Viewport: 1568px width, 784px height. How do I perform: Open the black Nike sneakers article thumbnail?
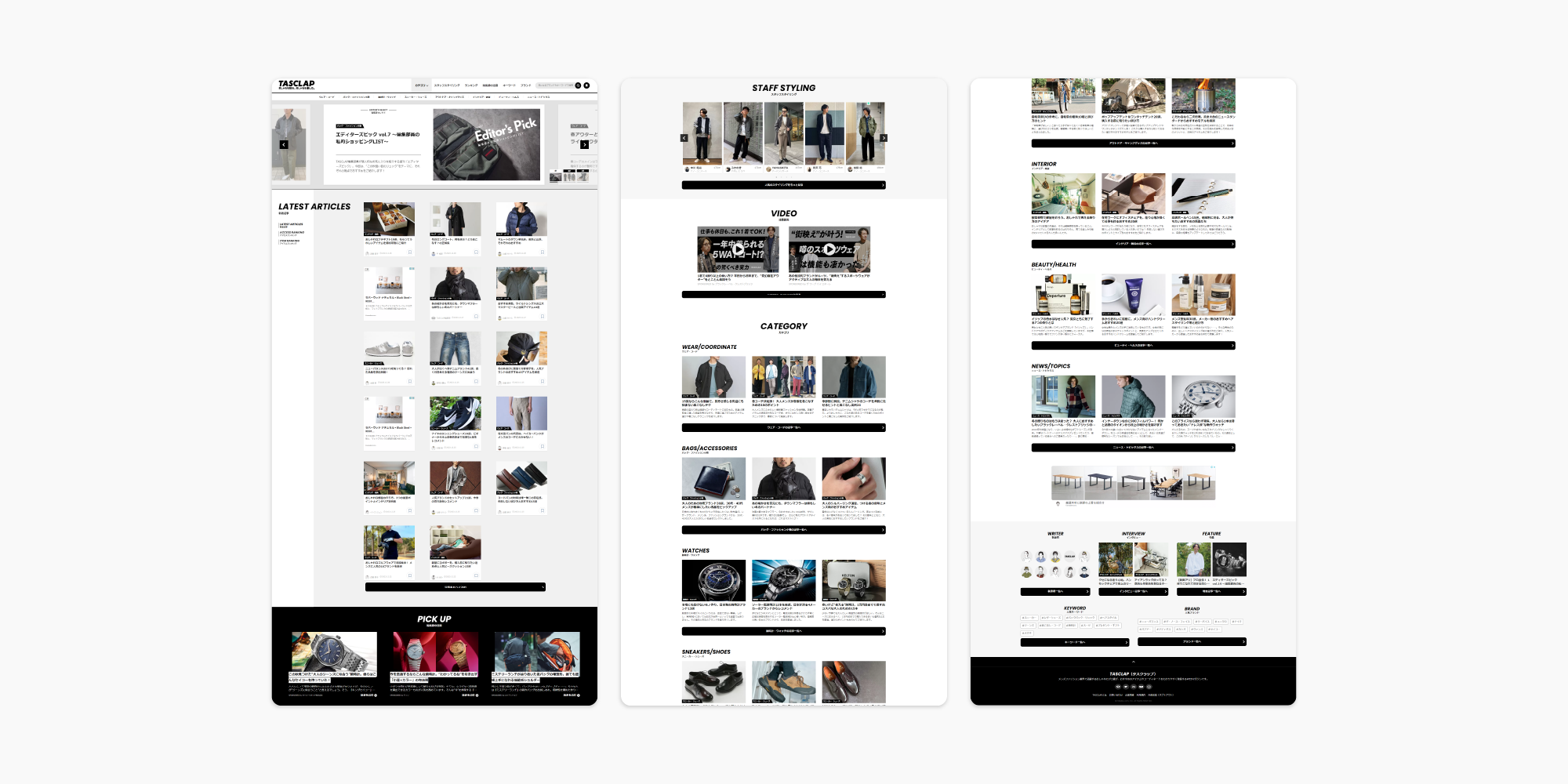pos(456,413)
